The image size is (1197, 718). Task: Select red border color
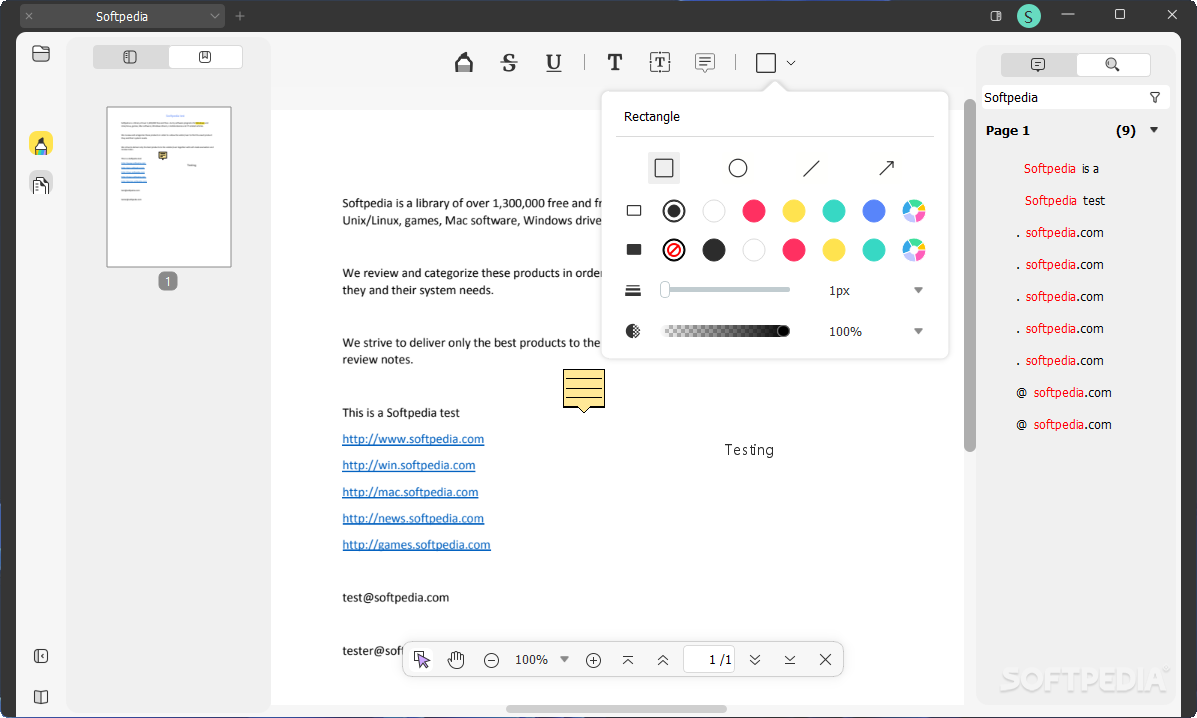tap(753, 211)
